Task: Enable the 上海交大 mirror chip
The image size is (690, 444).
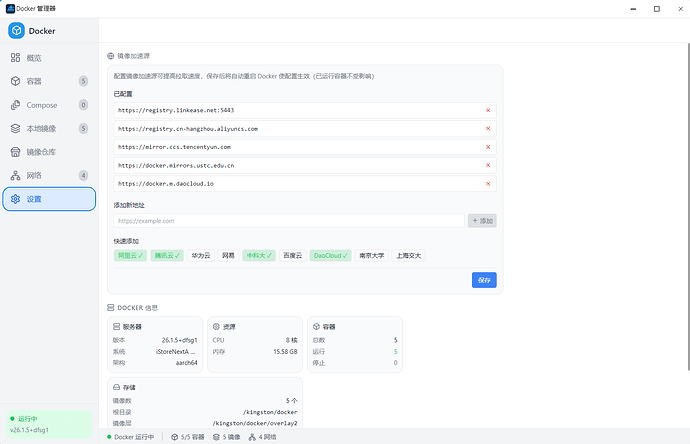Action: tap(408, 256)
